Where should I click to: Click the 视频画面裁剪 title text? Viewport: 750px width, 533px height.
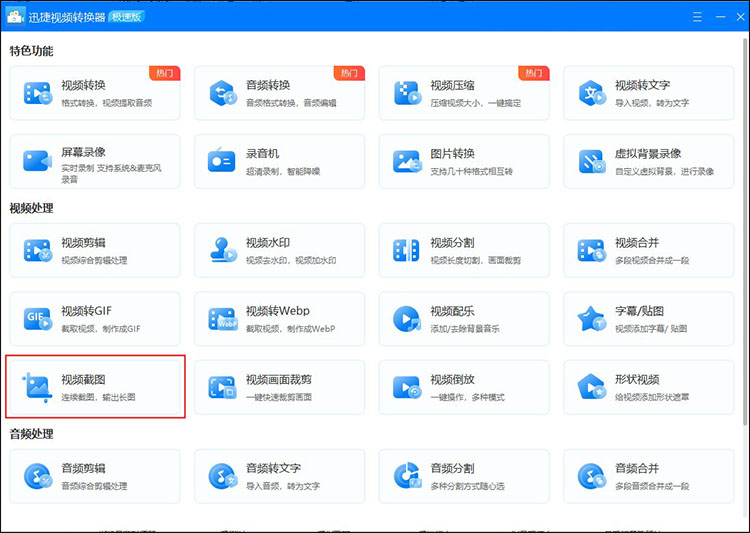[x=279, y=379]
